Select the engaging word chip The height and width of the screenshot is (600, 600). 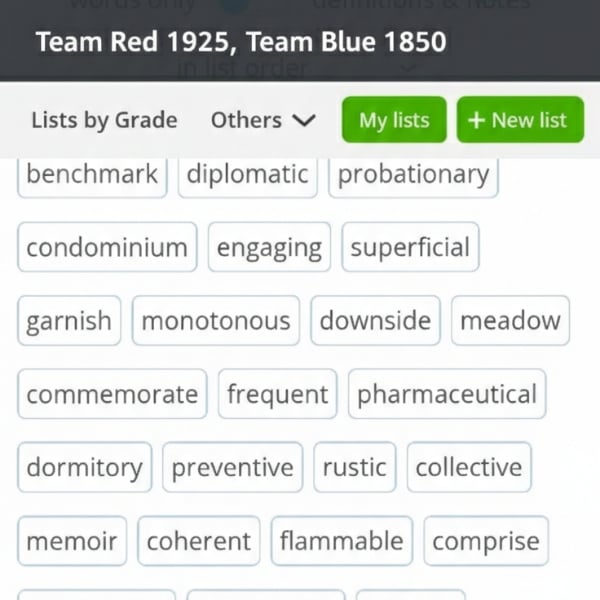coord(270,248)
